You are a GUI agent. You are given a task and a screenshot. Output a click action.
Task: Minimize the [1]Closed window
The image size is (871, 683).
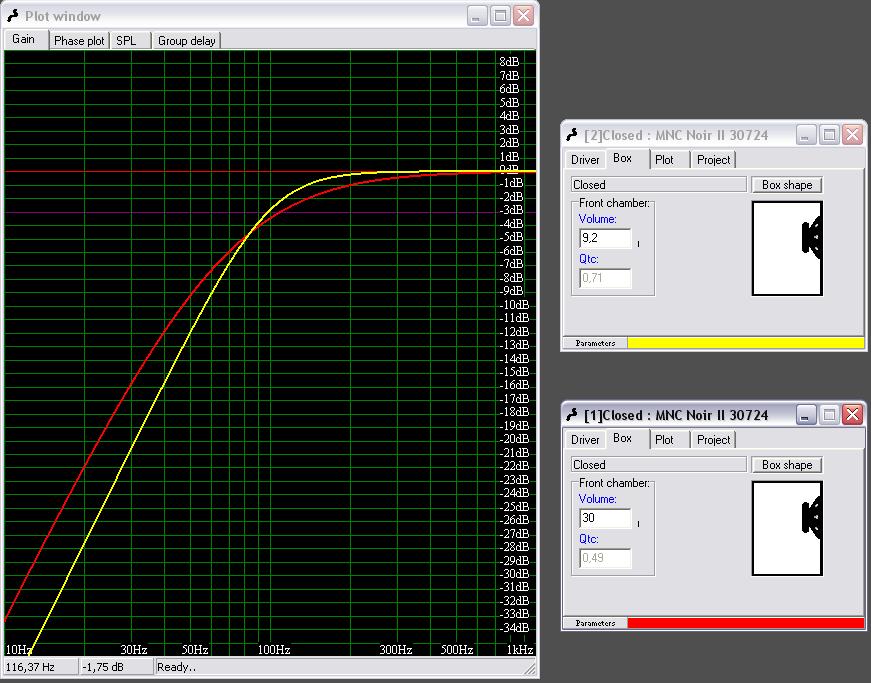pyautogui.click(x=805, y=415)
